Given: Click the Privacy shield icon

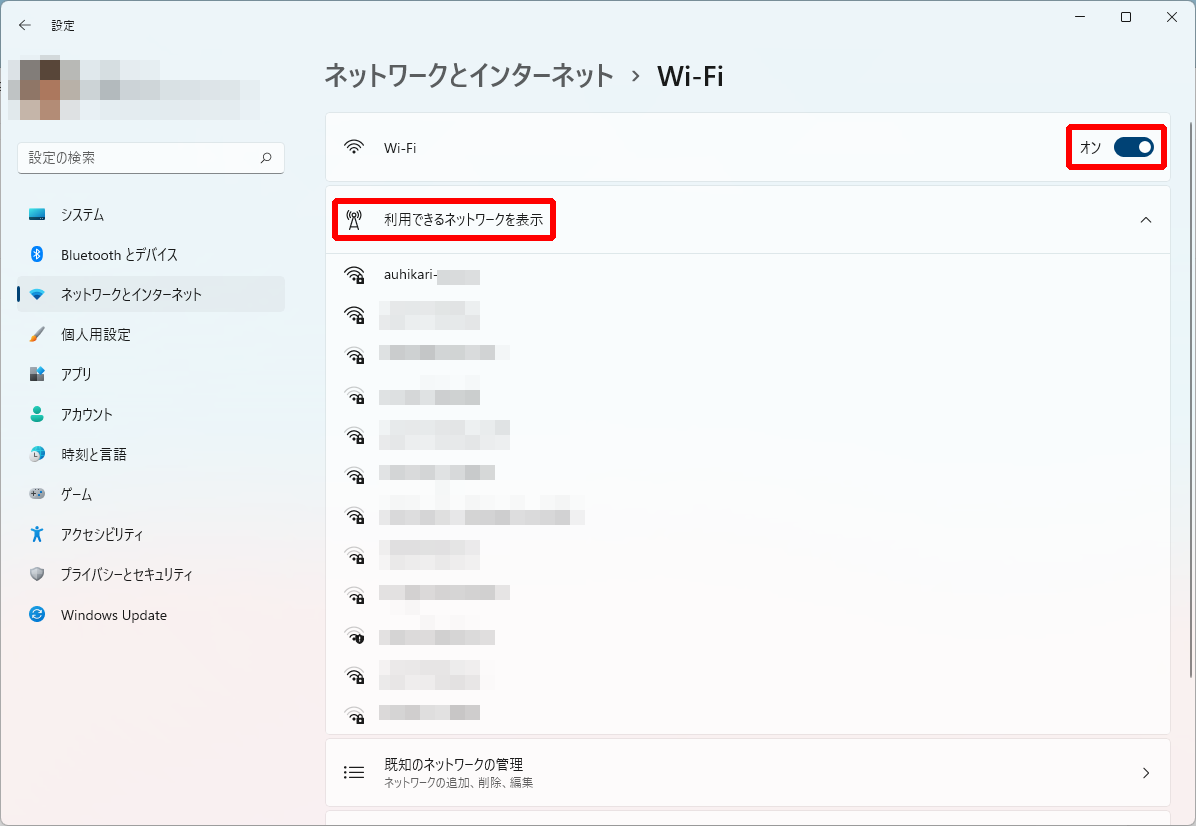Looking at the screenshot, I should pyautogui.click(x=37, y=575).
